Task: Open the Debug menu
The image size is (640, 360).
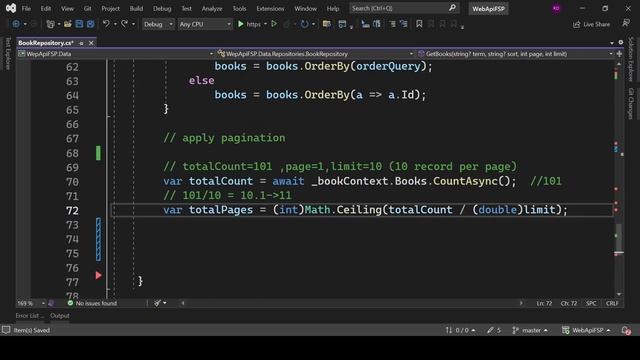Action: [x=162, y=9]
